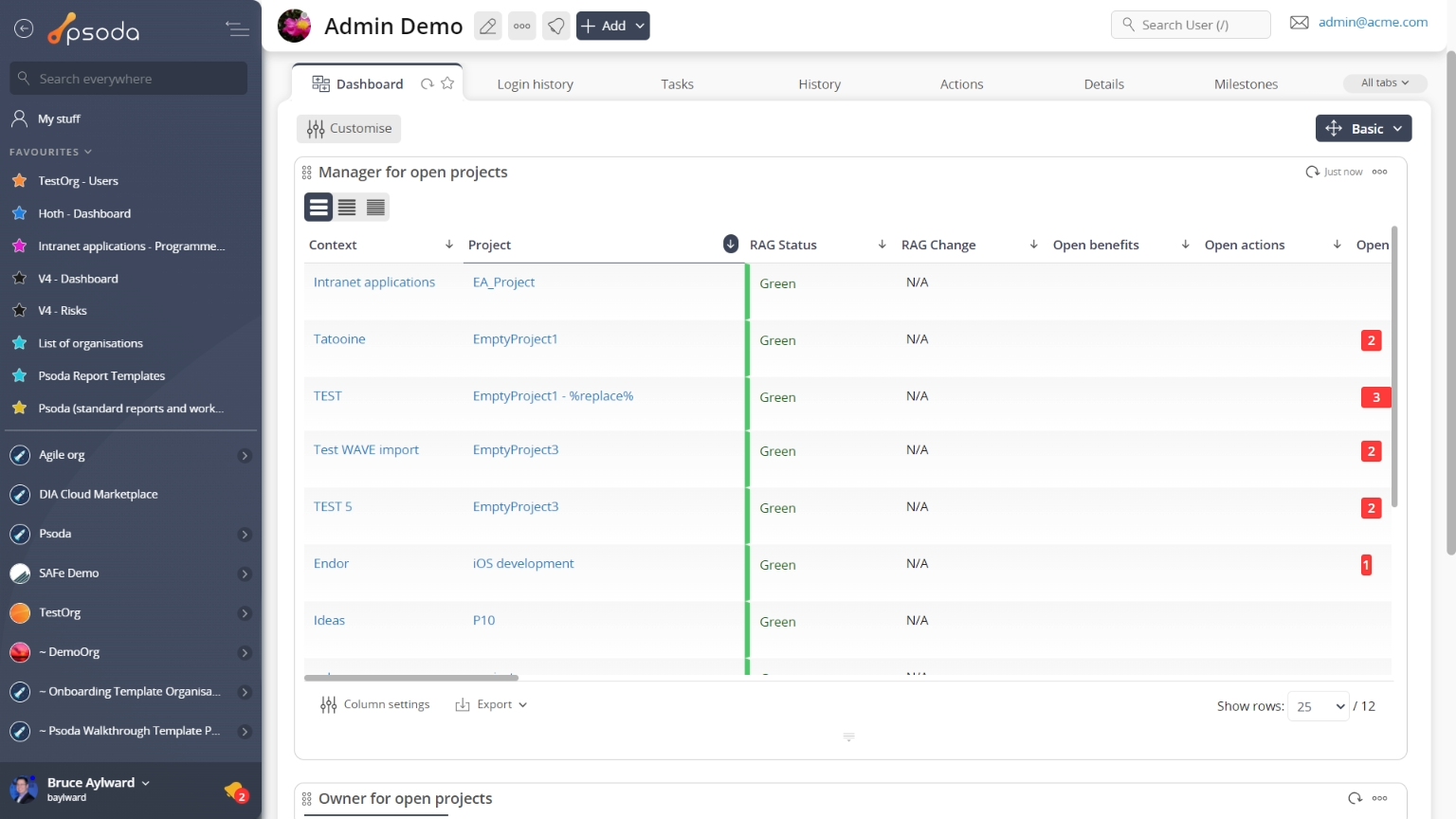Open the Intranet applications context link

(374, 282)
